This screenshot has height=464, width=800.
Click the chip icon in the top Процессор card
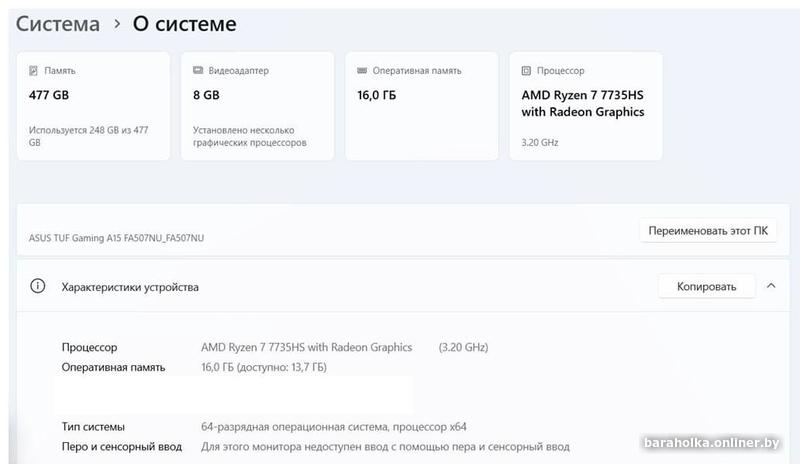[526, 72]
